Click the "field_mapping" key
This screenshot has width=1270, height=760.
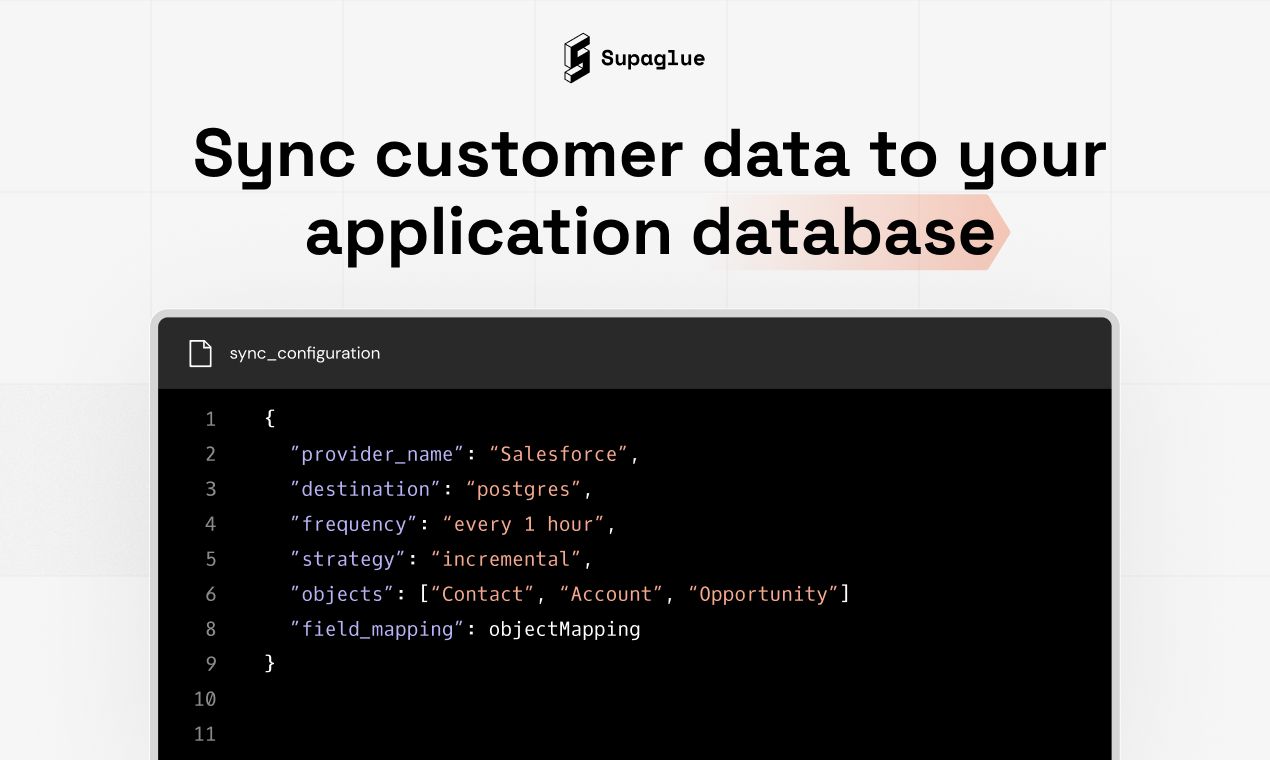coord(377,629)
